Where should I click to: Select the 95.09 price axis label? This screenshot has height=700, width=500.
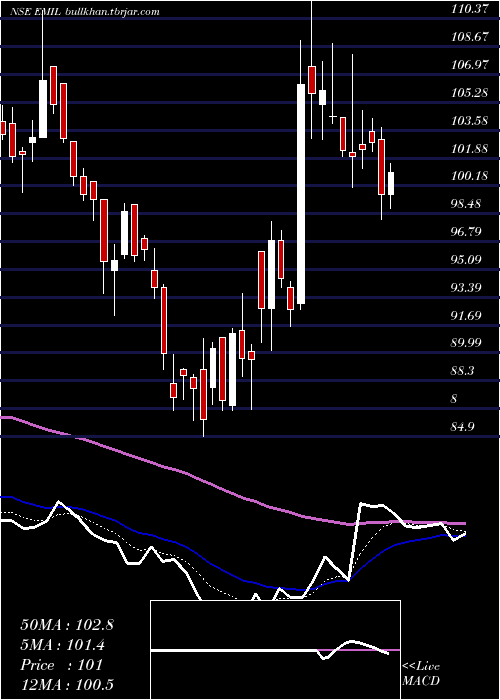[x=466, y=259]
